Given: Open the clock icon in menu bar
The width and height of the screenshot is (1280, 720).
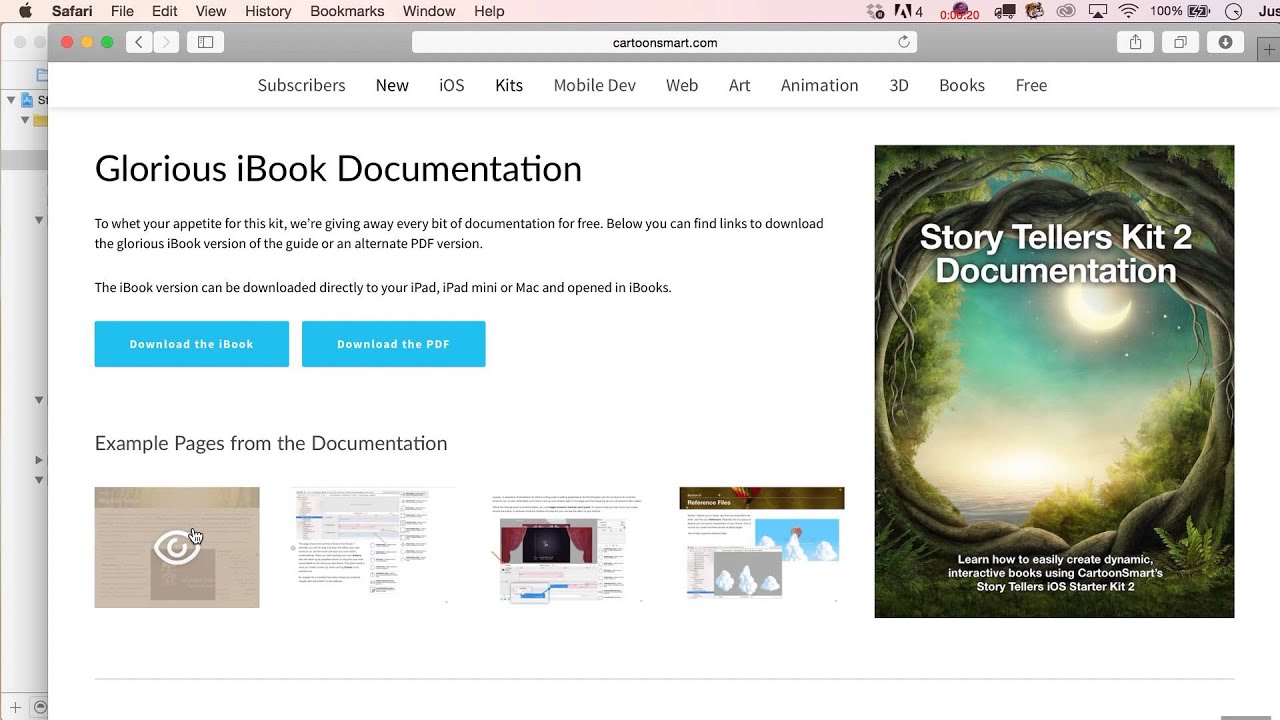Looking at the screenshot, I should [1234, 11].
